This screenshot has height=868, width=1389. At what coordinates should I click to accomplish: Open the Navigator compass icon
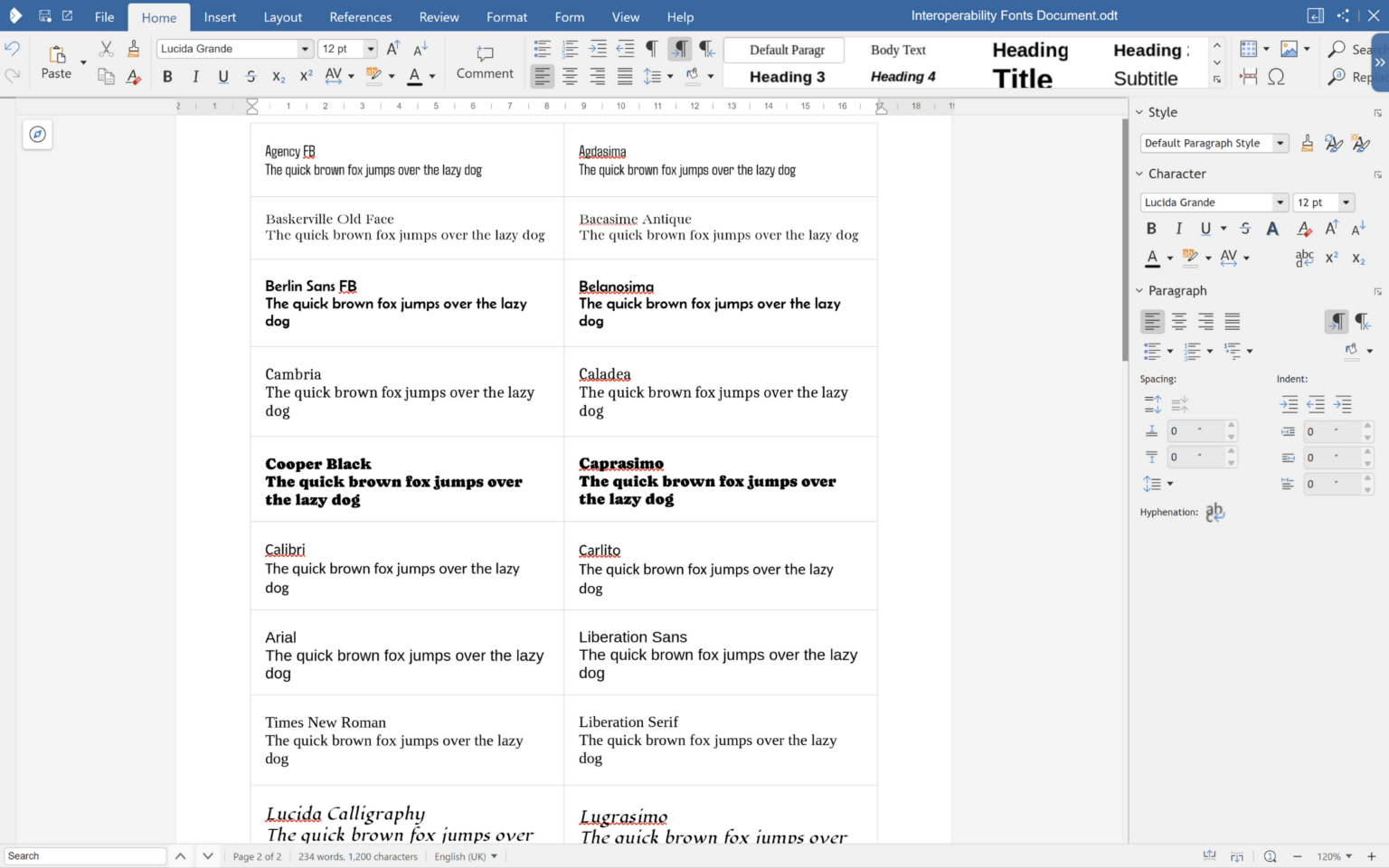37,134
